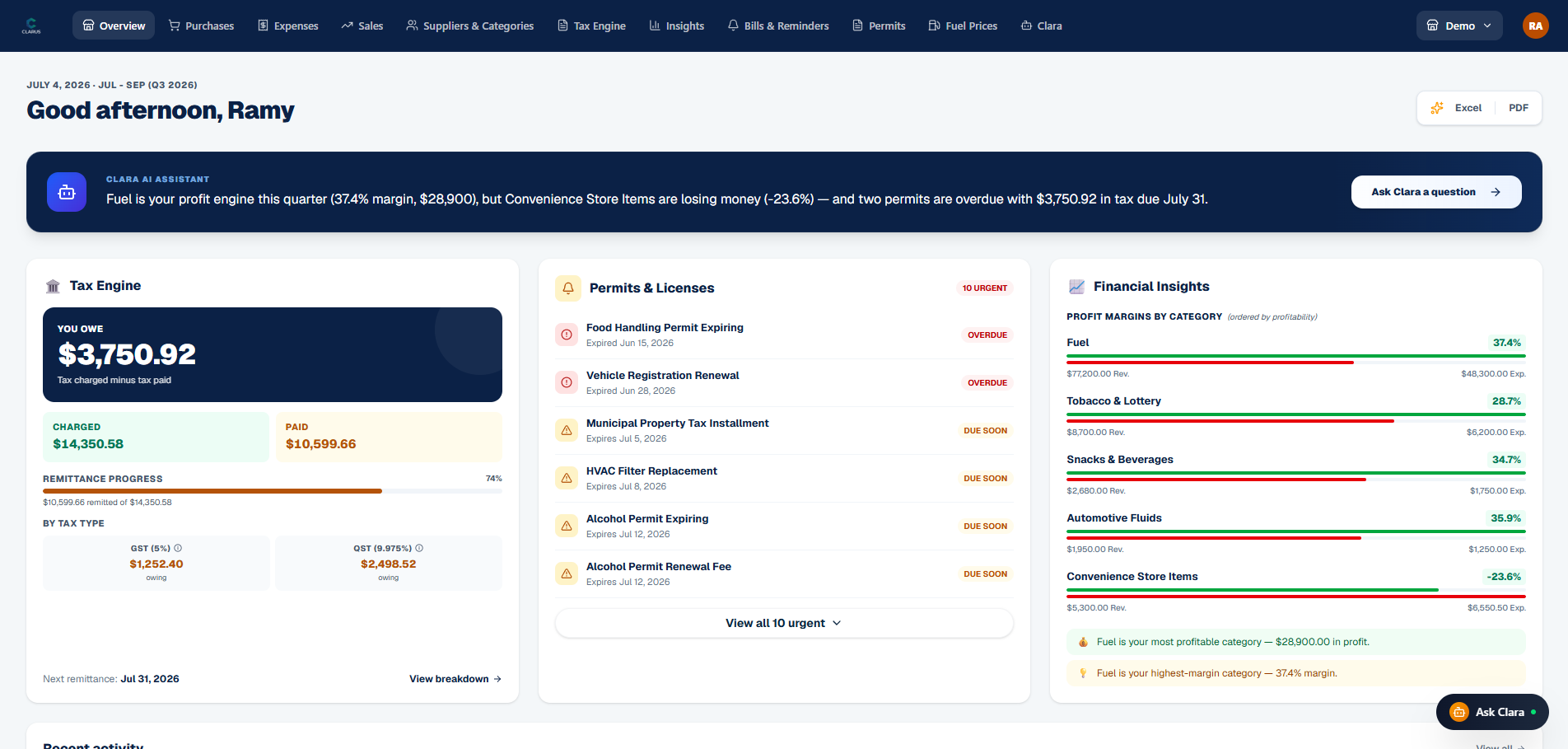This screenshot has height=749, width=1568.
Task: Open Municipal Property Tax Installment item
Action: click(784, 430)
